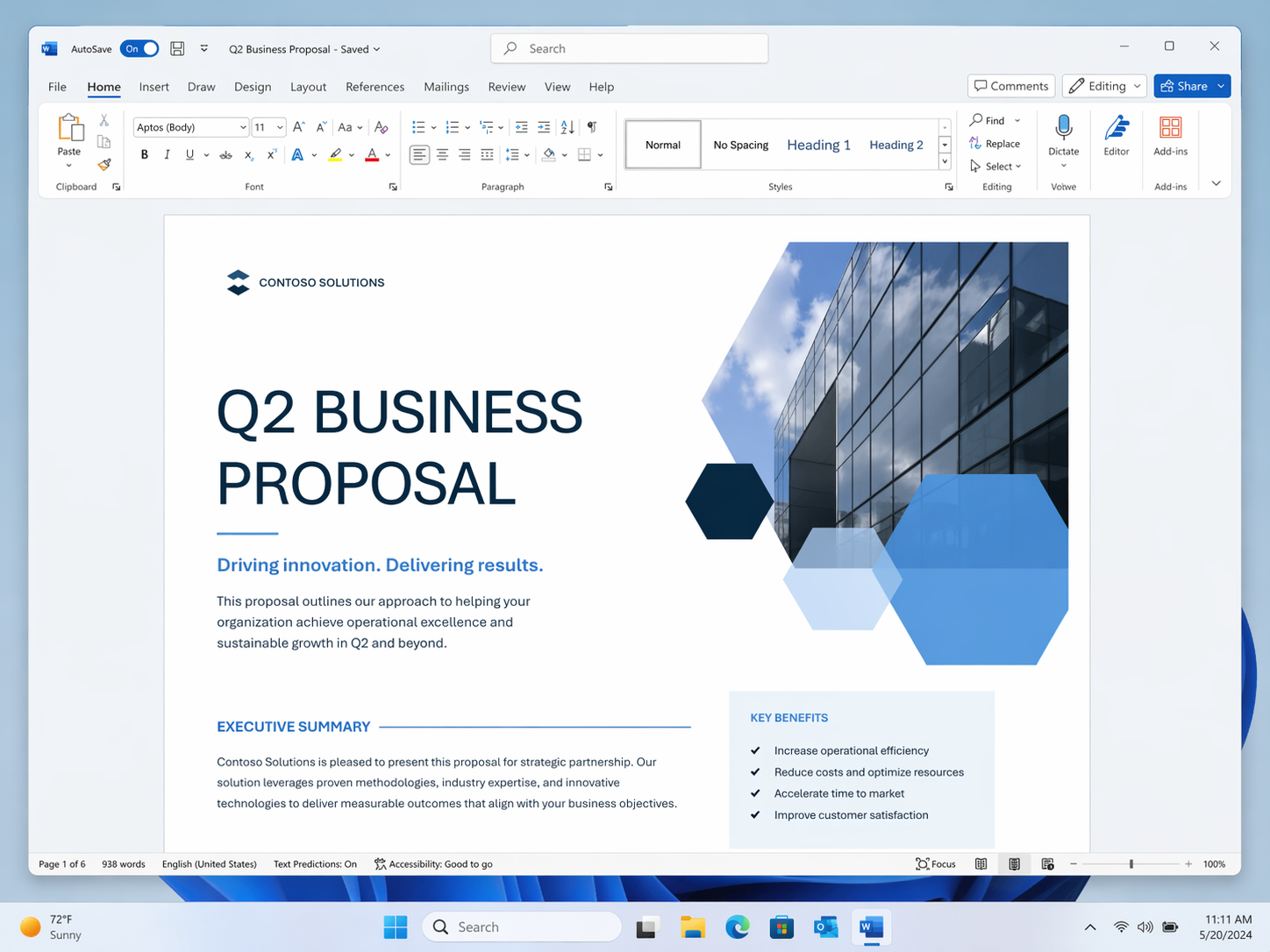Align text to the left
Image resolution: width=1270 pixels, height=952 pixels.
pyautogui.click(x=420, y=155)
